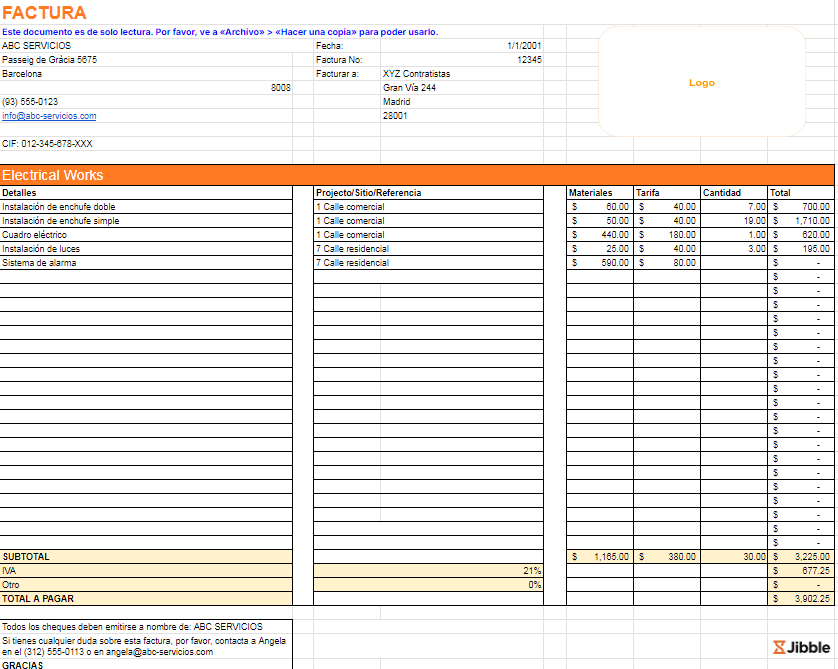The width and height of the screenshot is (838, 669).
Task: Select the Cuadro eléctrico row description
Action: [x=35, y=235]
